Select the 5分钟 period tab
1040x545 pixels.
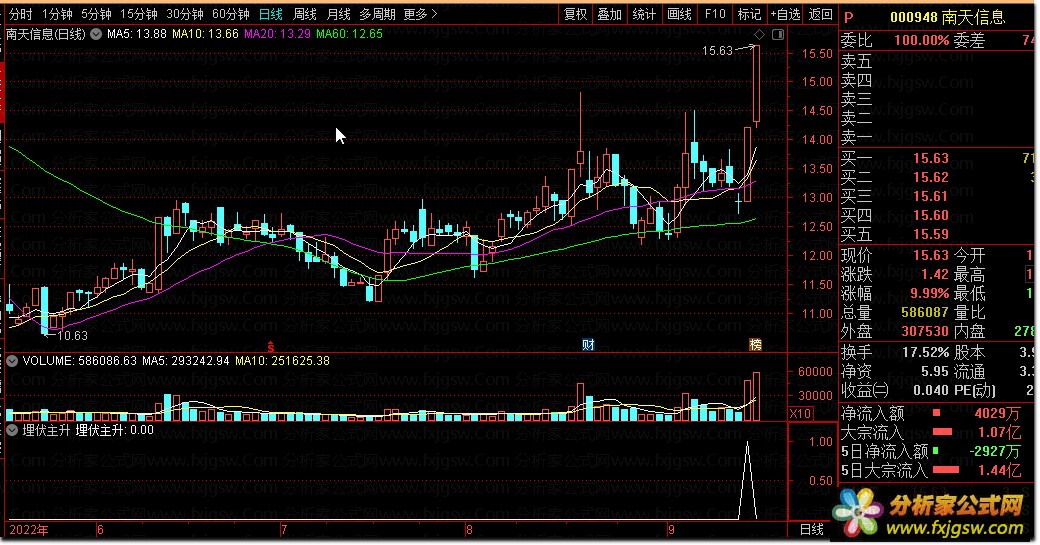point(96,14)
